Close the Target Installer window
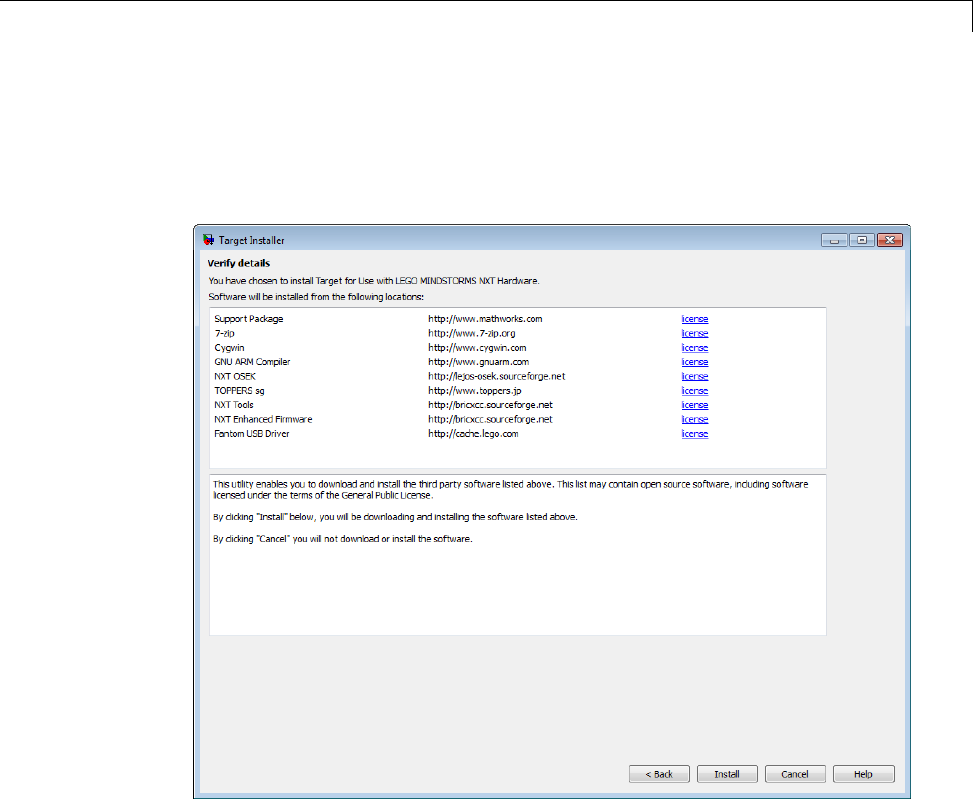The width and height of the screenshot is (973, 799). click(x=890, y=240)
